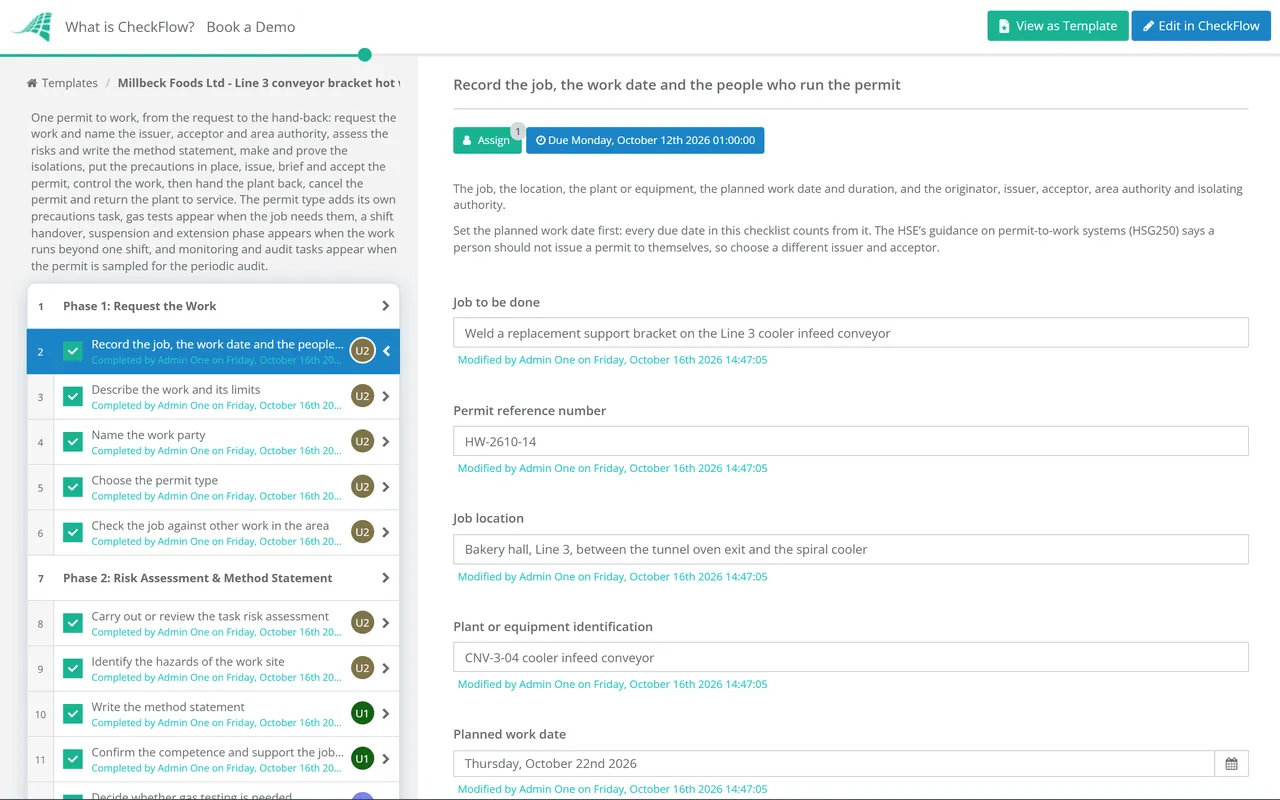Screen dimensions: 1280x800
Task: Click the U1 avatar on 'Write the method statement'
Action: (x=362, y=714)
